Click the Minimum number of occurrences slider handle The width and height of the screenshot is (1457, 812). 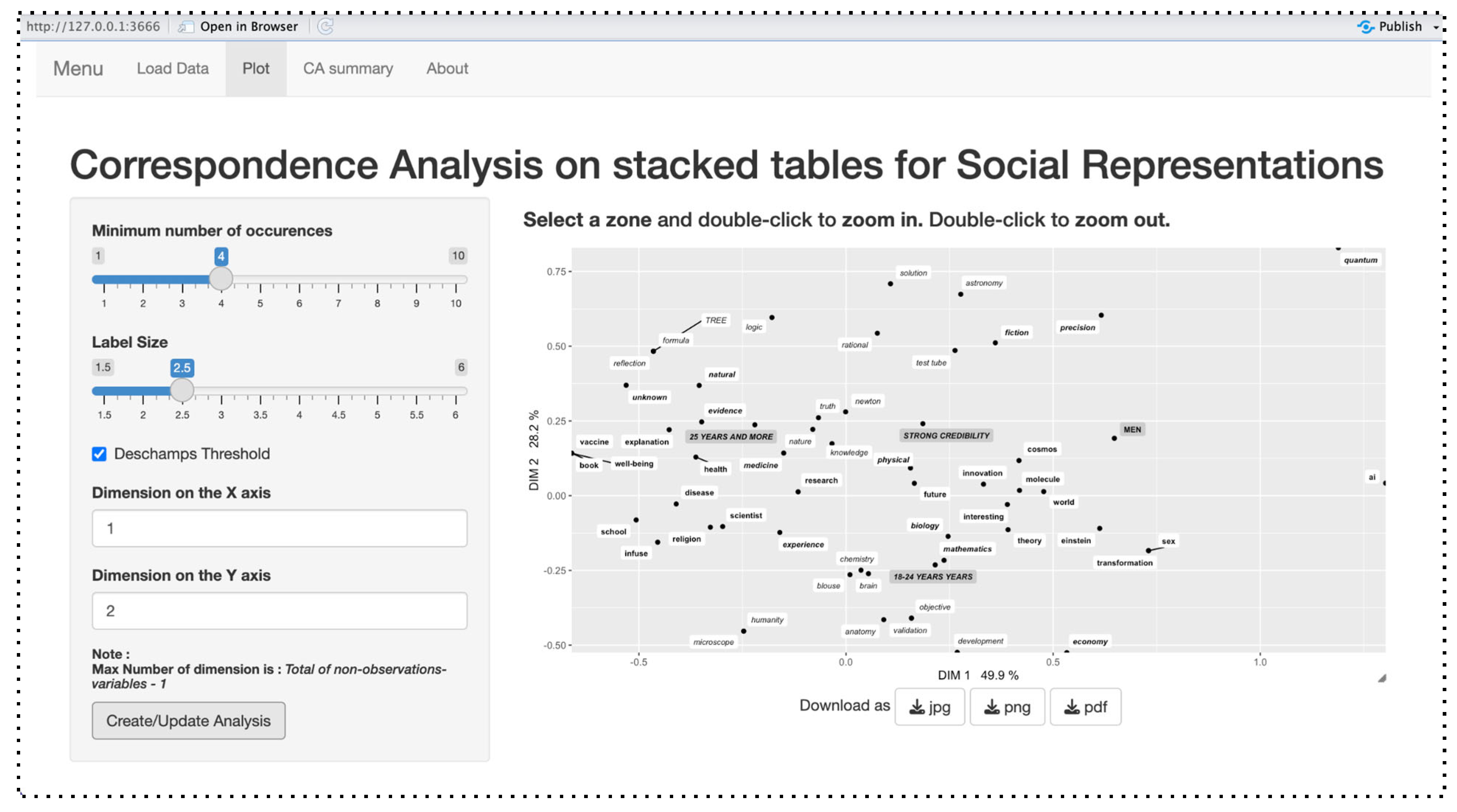pyautogui.click(x=221, y=278)
